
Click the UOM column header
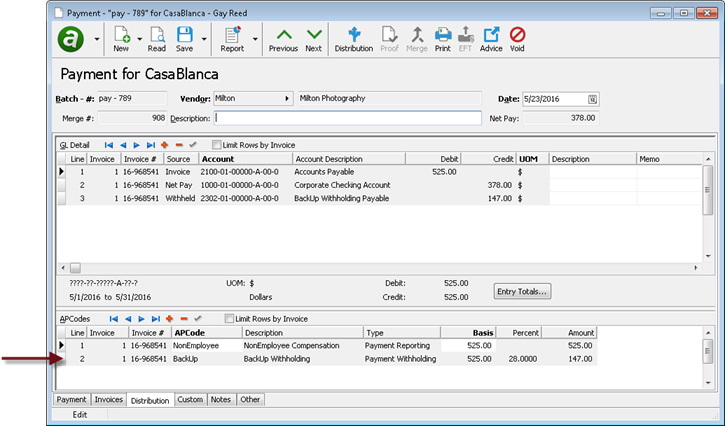[532, 159]
